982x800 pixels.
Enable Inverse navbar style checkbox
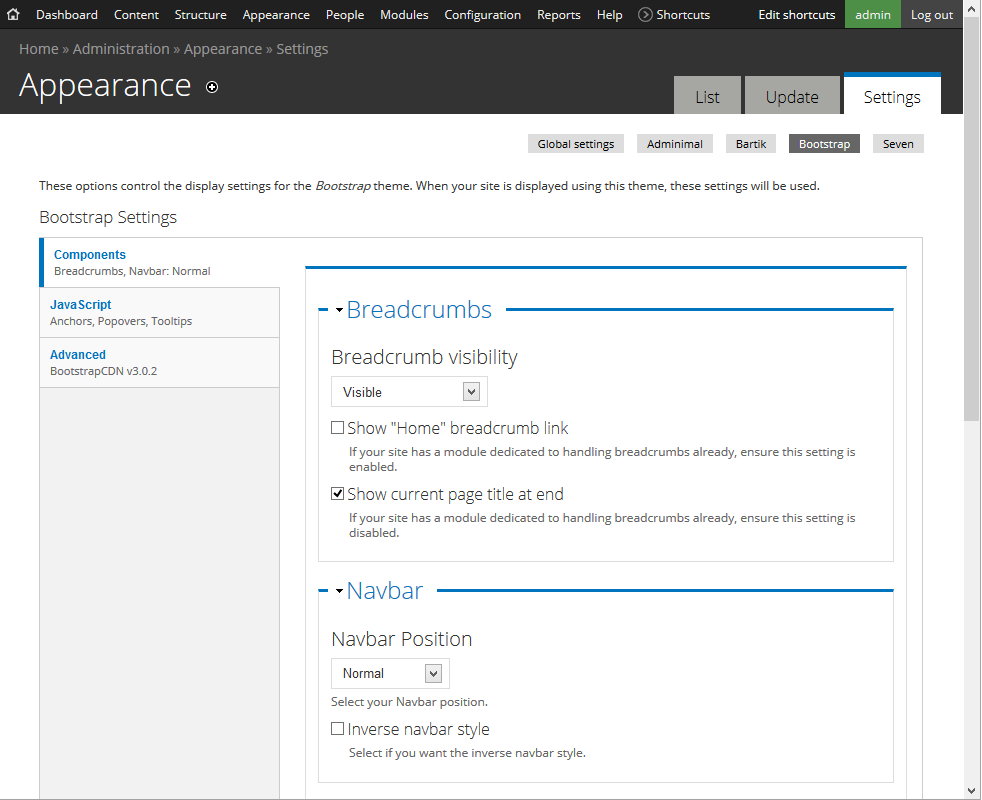[338, 729]
